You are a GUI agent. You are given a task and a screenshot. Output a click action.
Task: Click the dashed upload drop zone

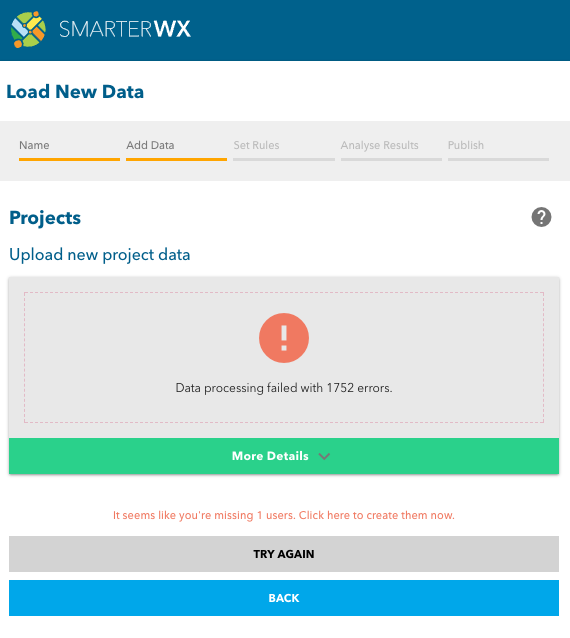tap(284, 357)
